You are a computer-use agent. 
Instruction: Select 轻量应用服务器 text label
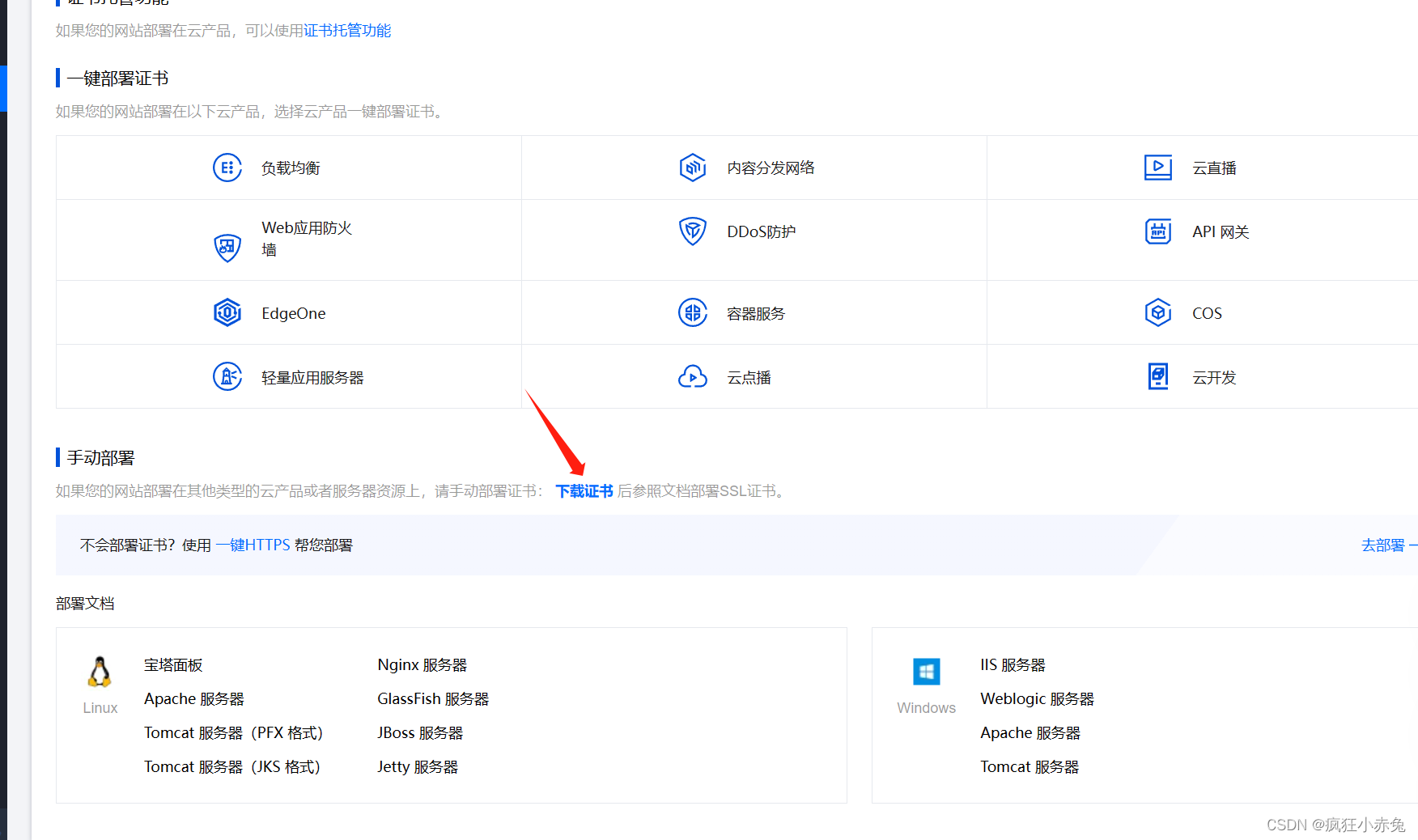pos(312,378)
